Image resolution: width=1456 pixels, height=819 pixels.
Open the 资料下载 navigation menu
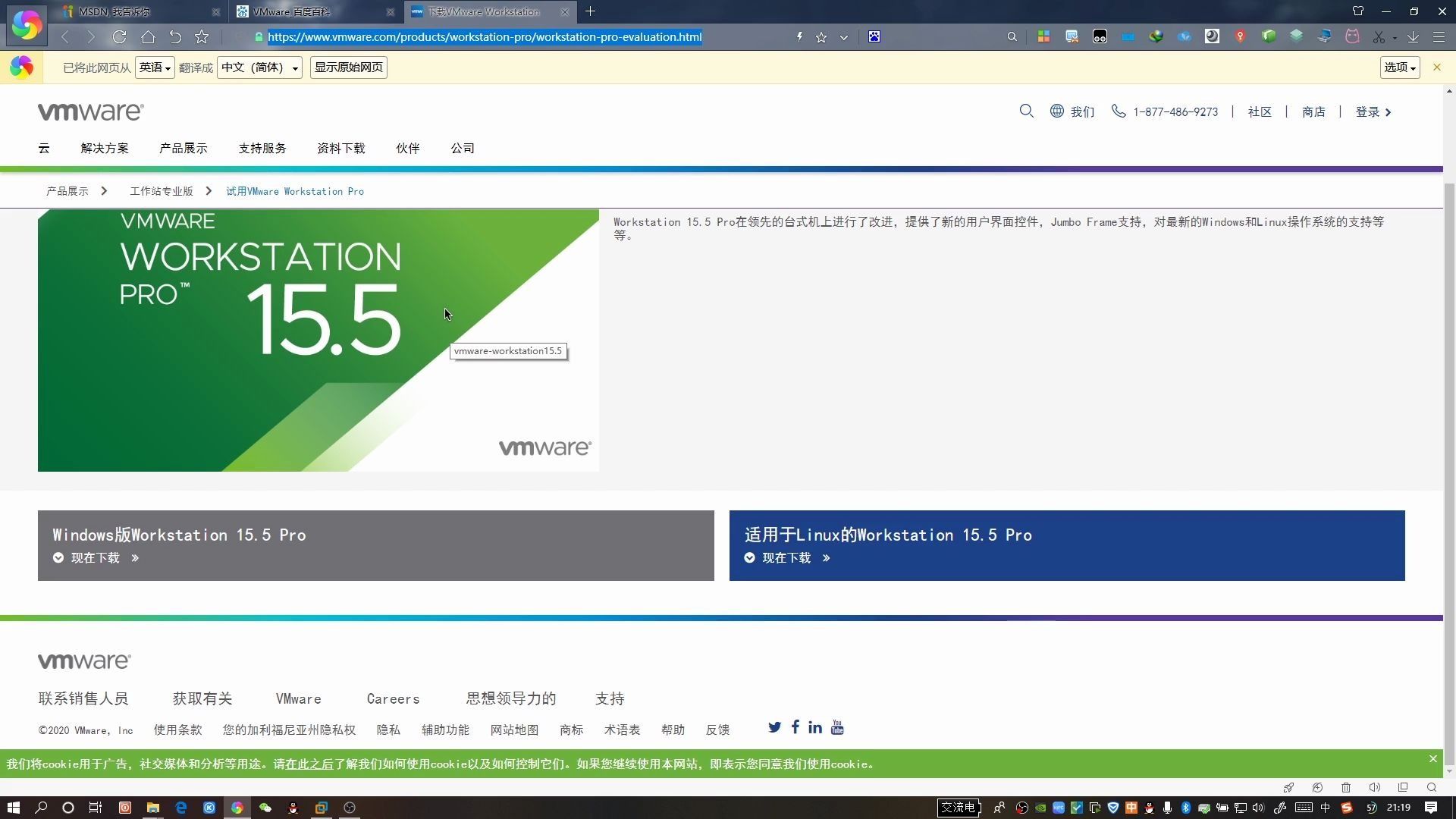[x=341, y=149]
